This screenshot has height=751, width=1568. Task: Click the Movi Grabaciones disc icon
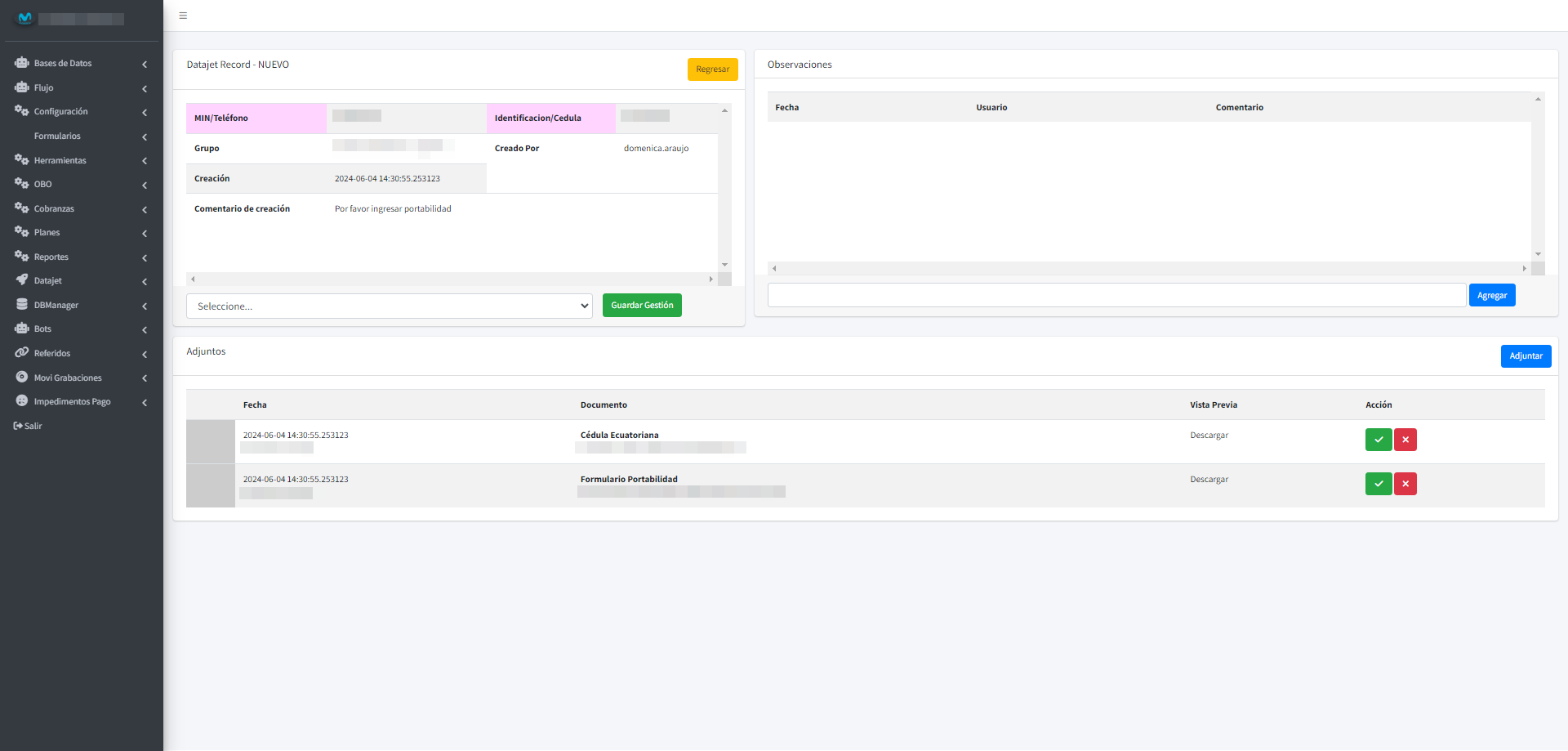click(x=22, y=378)
